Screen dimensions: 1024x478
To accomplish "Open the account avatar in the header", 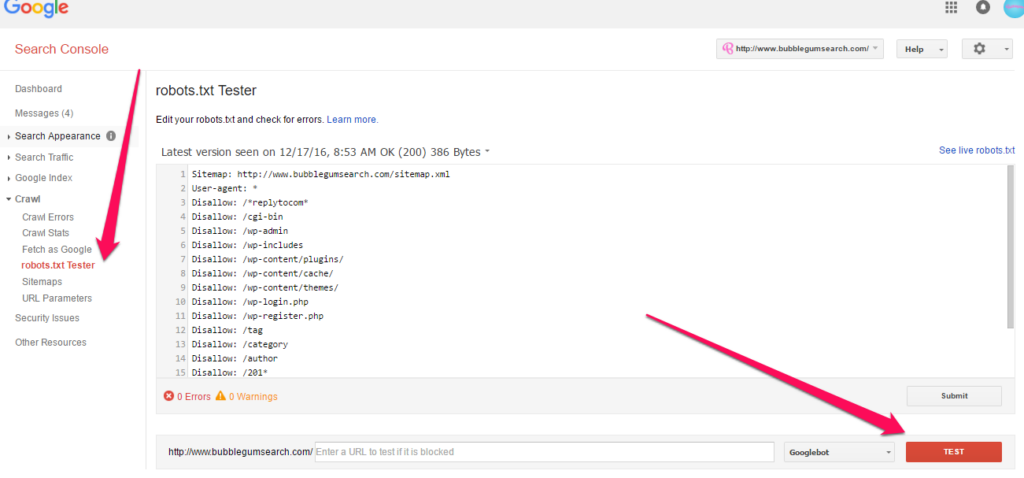I will pos(1014,7).
